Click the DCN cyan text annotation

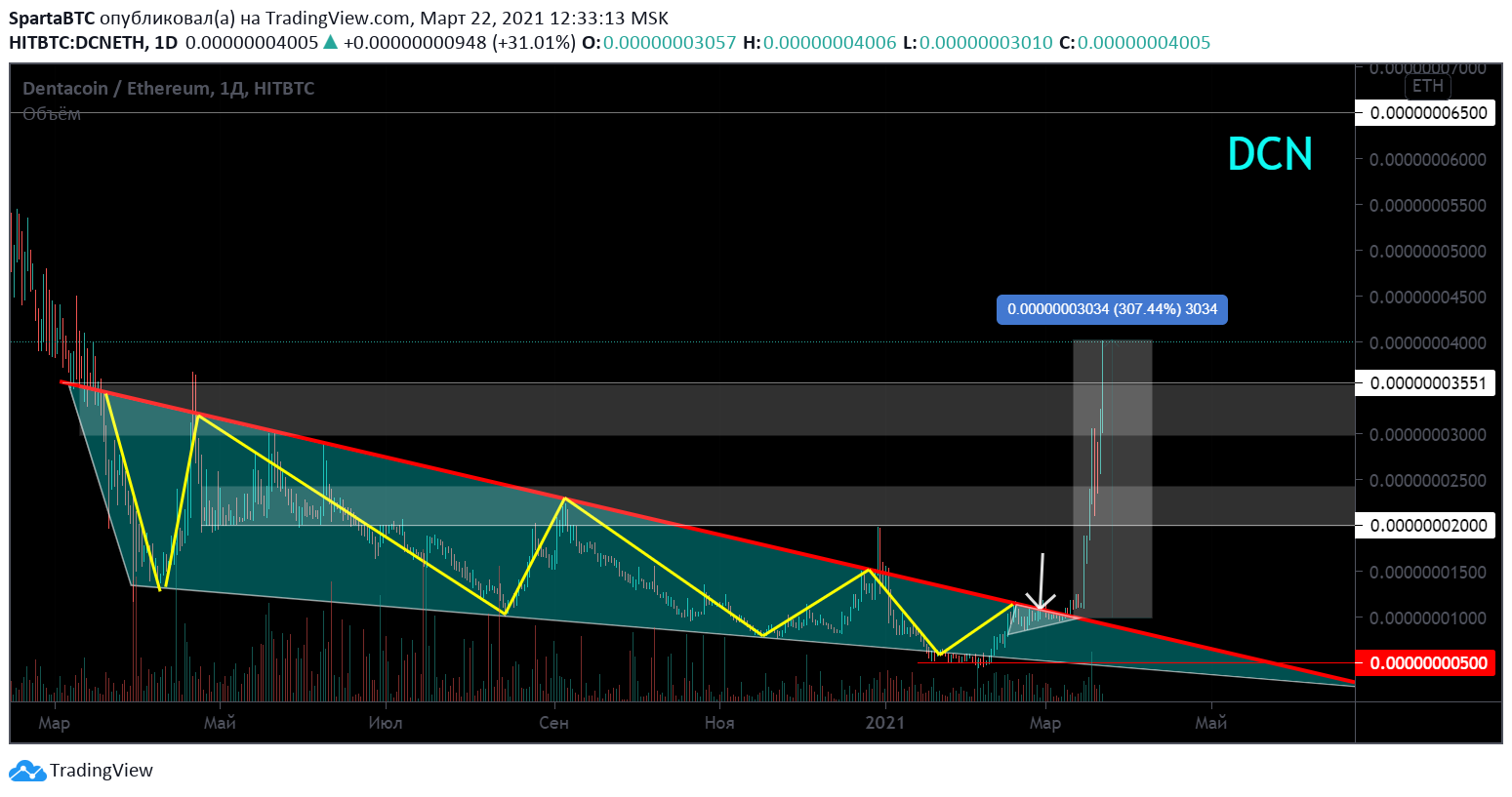click(1270, 154)
